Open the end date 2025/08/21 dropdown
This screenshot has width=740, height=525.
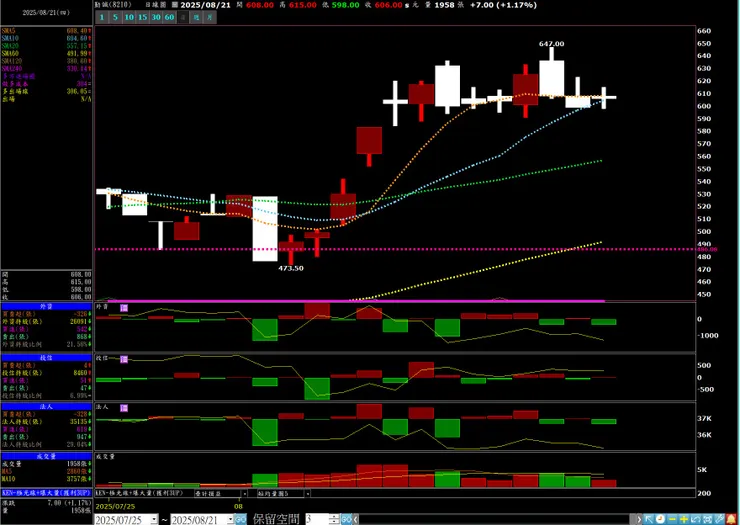pos(230,519)
